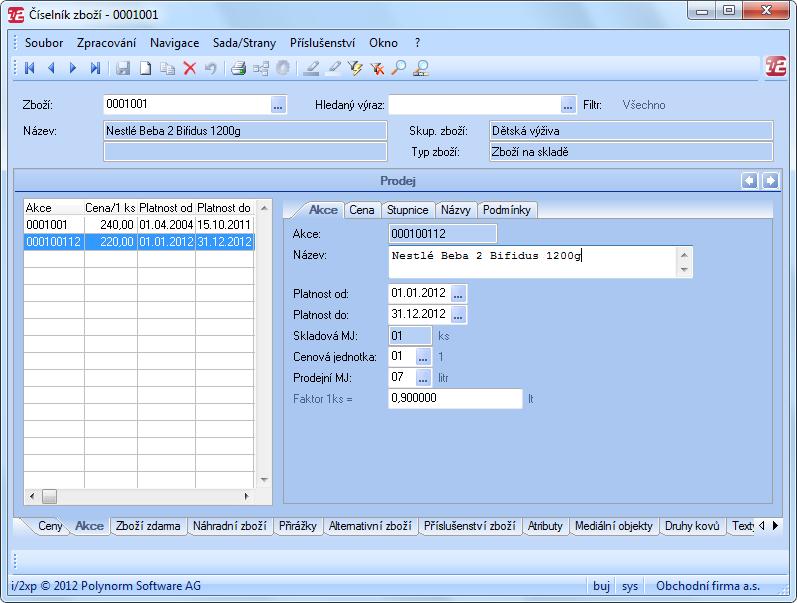Open the Soubor menu
The height and width of the screenshot is (603, 797).
pos(44,43)
